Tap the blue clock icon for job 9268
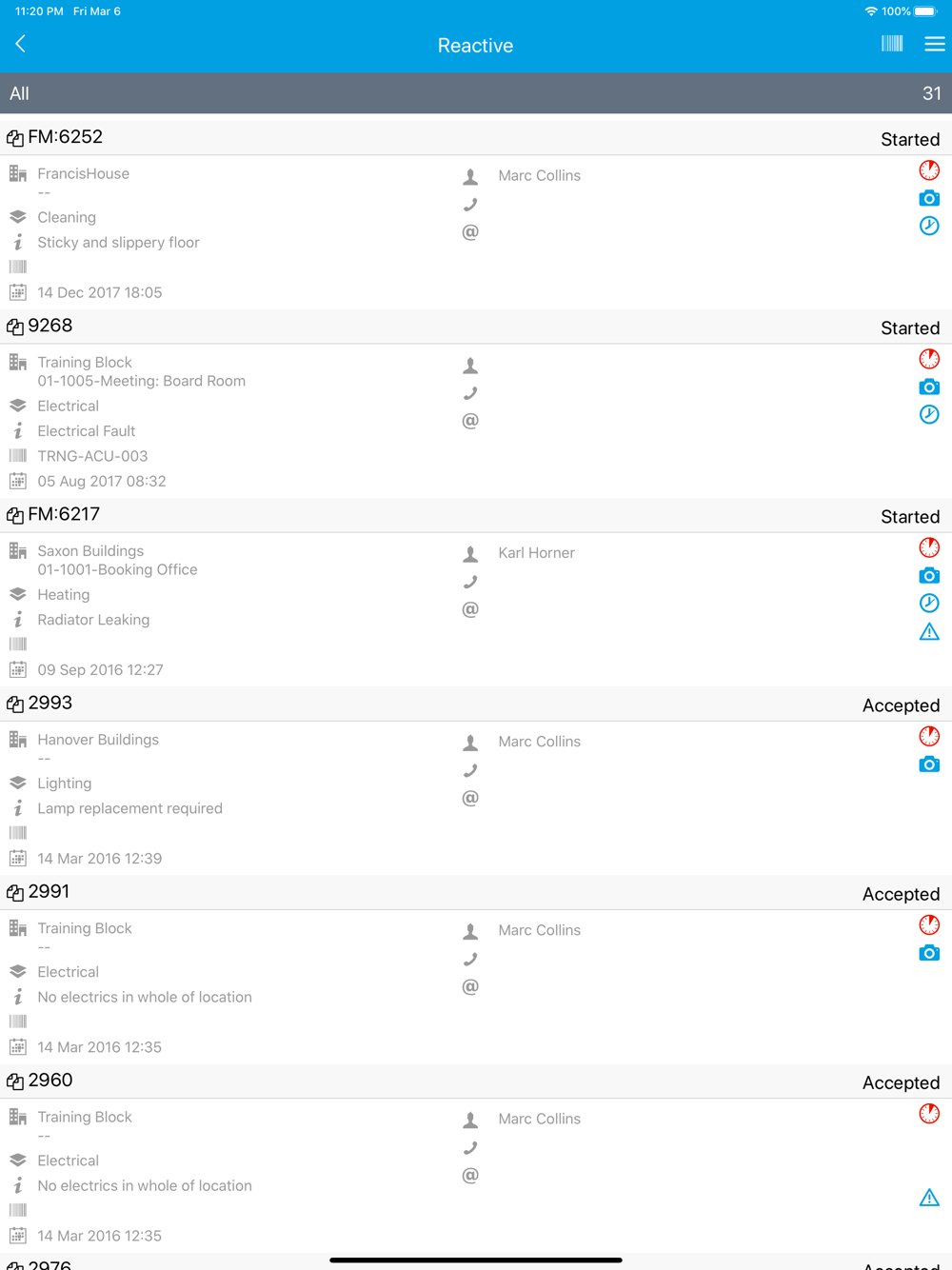The width and height of the screenshot is (952, 1270). (x=929, y=414)
